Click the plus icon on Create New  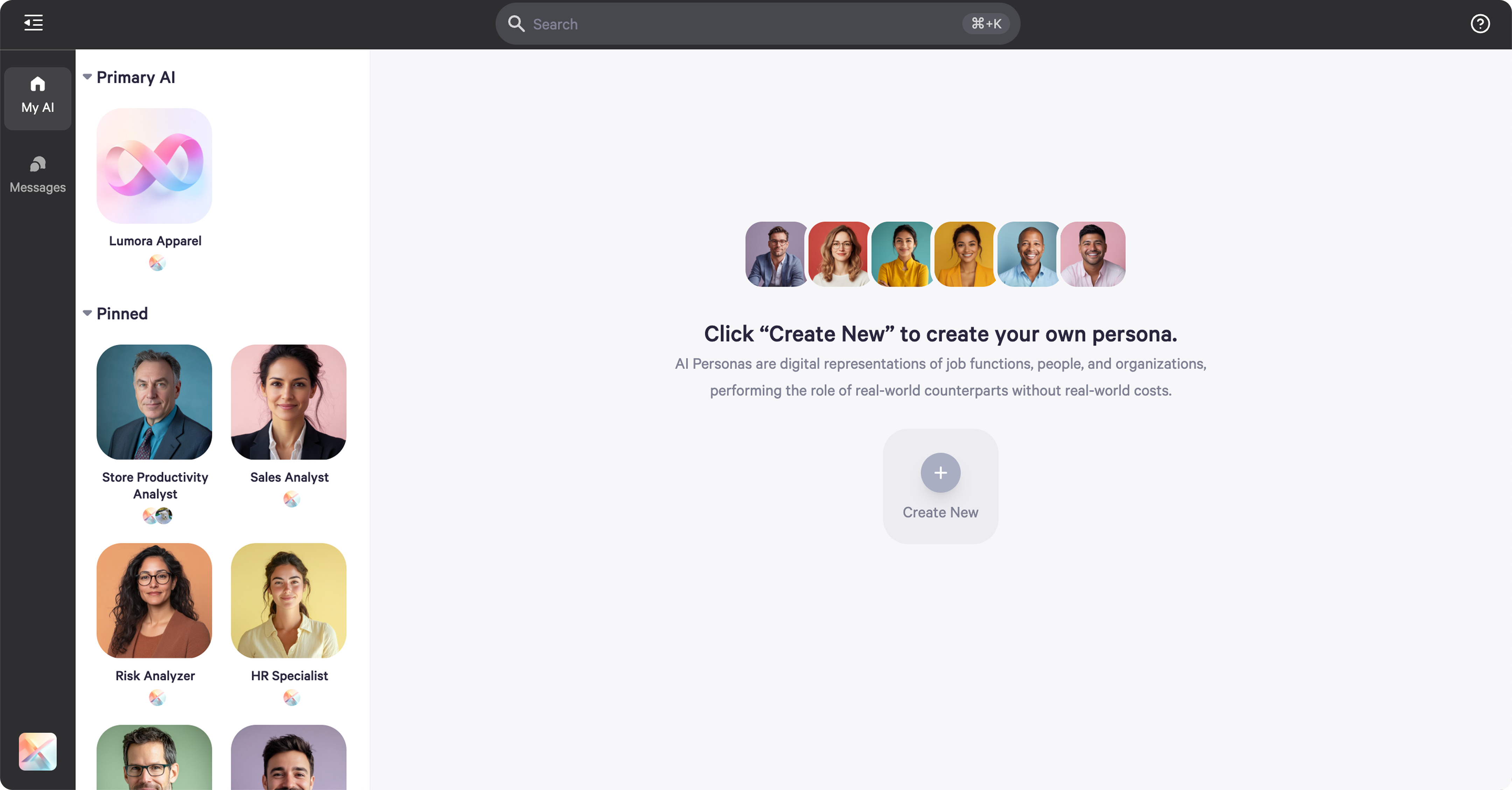tap(940, 473)
